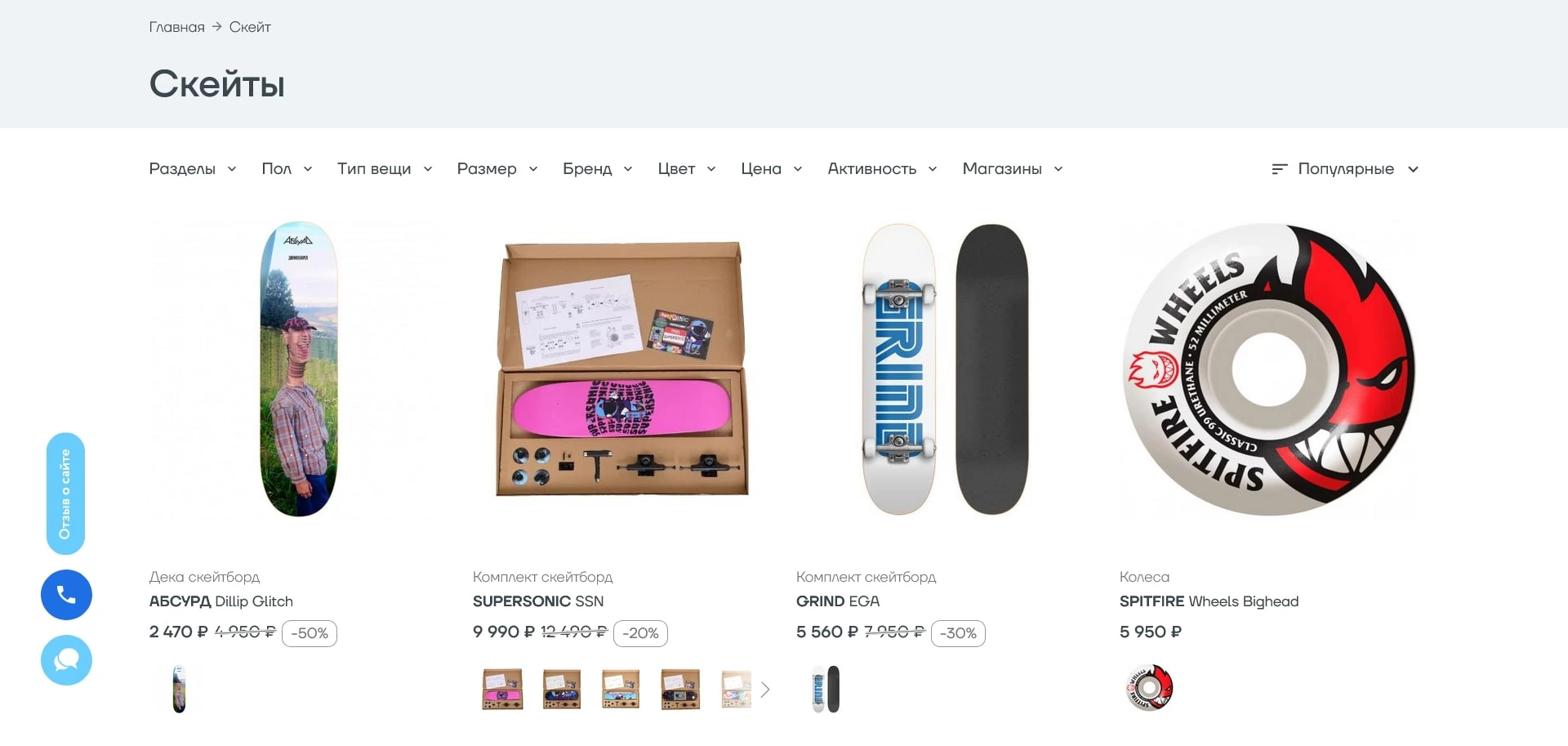This screenshot has height=746, width=1568.
Task: Click breadcrumb arrow after Главная
Action: click(x=216, y=27)
